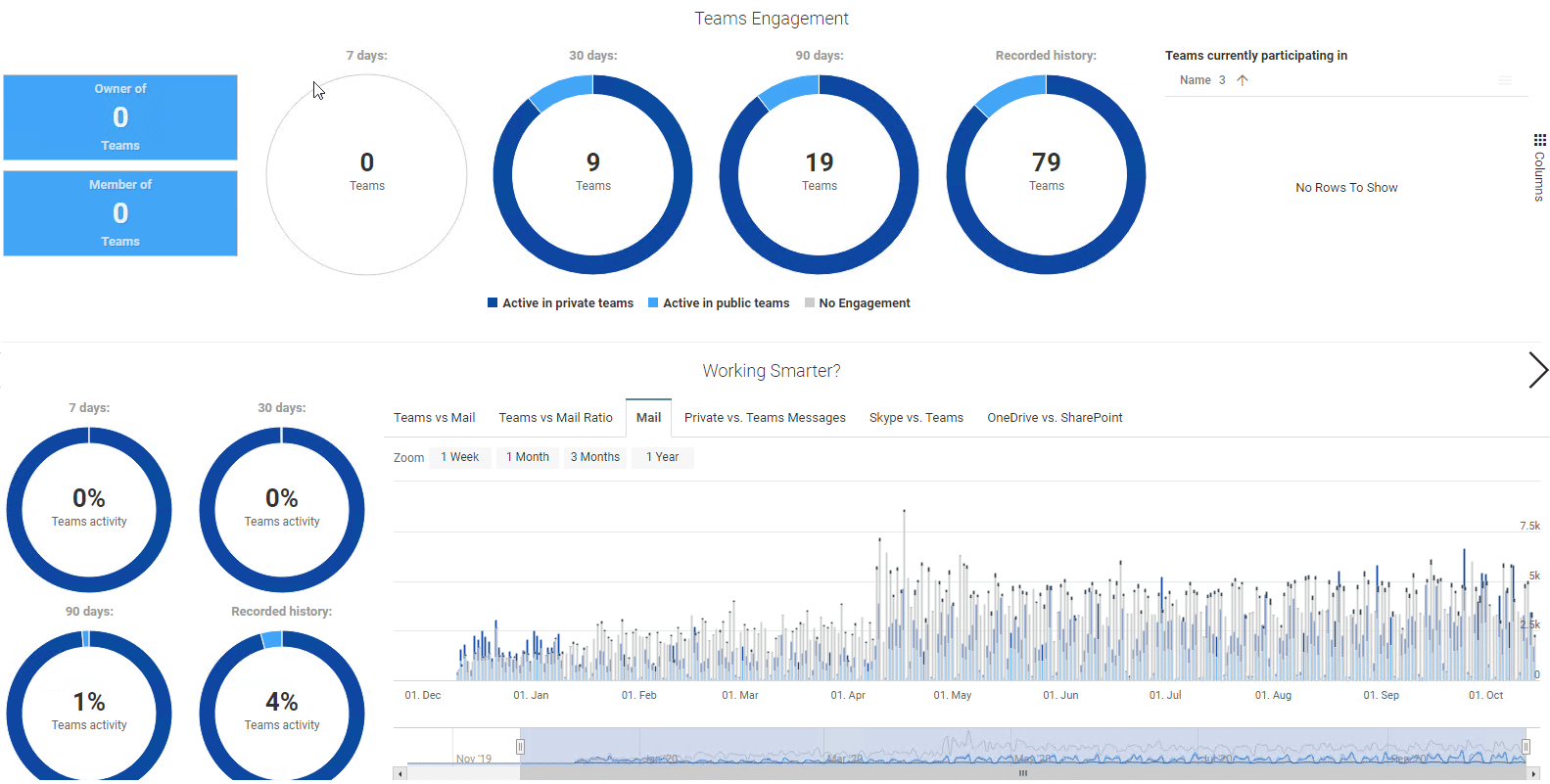The height and width of the screenshot is (784, 1550).
Task: Zoom chart to 1 Week
Action: click(459, 457)
